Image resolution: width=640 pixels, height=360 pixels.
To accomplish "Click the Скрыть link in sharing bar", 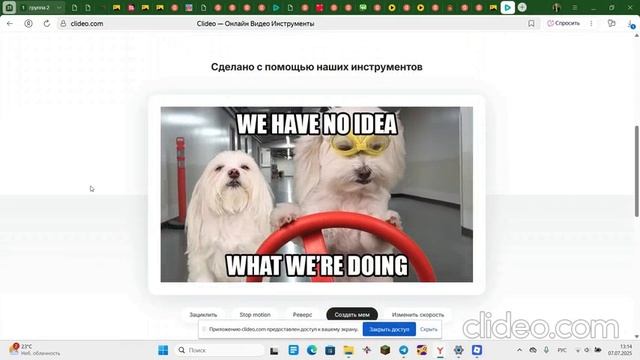I will 429,329.
